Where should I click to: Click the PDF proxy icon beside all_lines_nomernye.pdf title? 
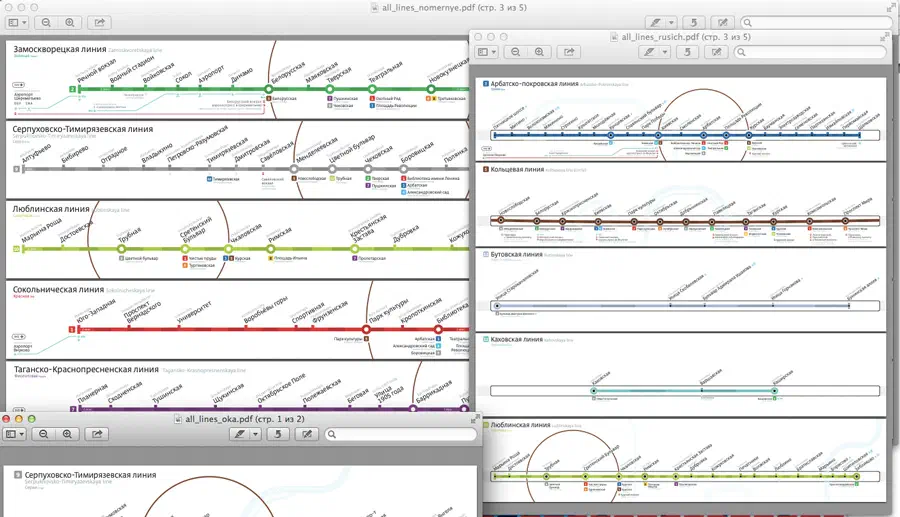coord(375,7)
